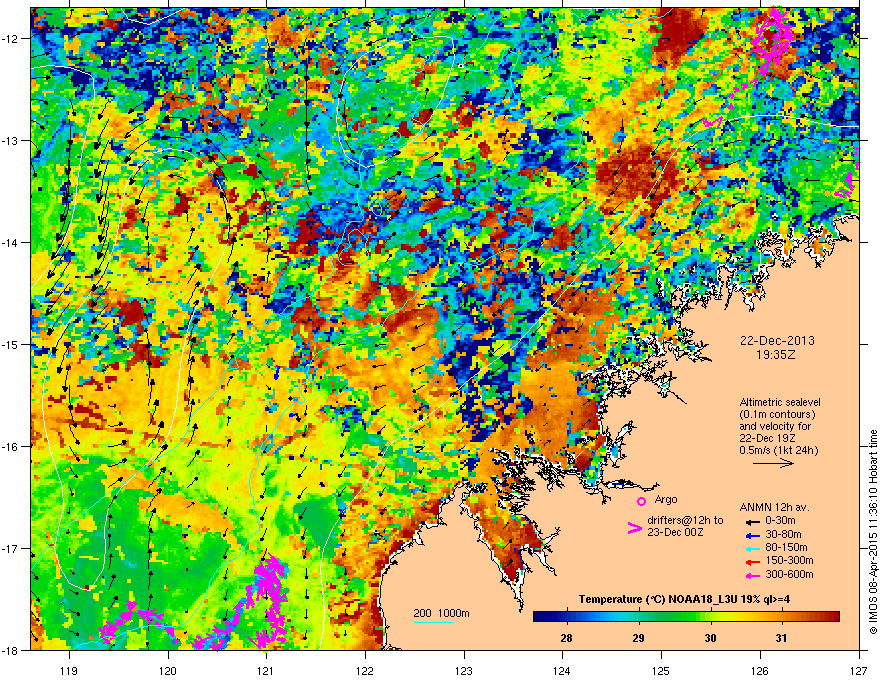The height and width of the screenshot is (680, 880).
Task: Click the '22-Dec 19Z' caption line
Action: click(766, 438)
